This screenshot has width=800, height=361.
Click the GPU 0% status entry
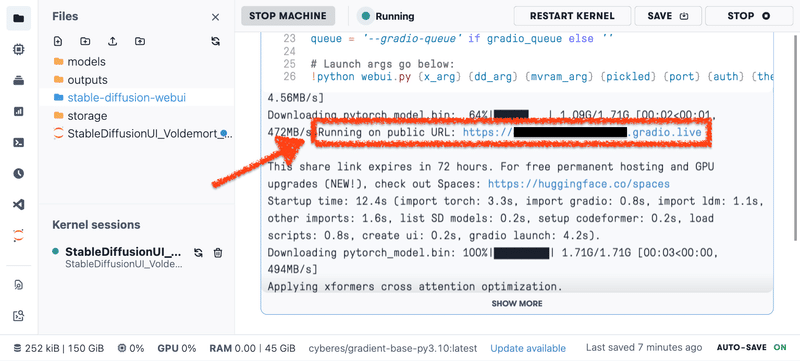(x=177, y=348)
